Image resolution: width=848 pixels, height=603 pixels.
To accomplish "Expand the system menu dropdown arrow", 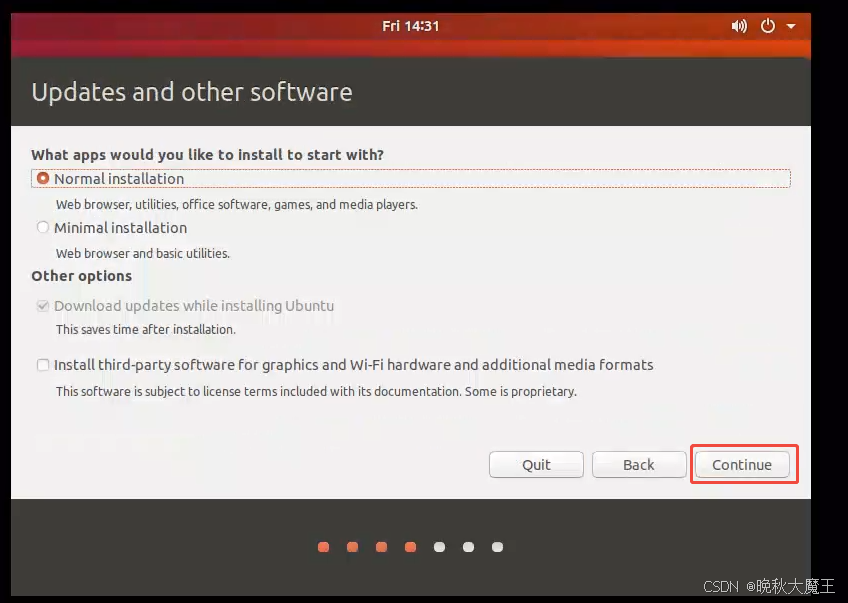I will point(791,26).
